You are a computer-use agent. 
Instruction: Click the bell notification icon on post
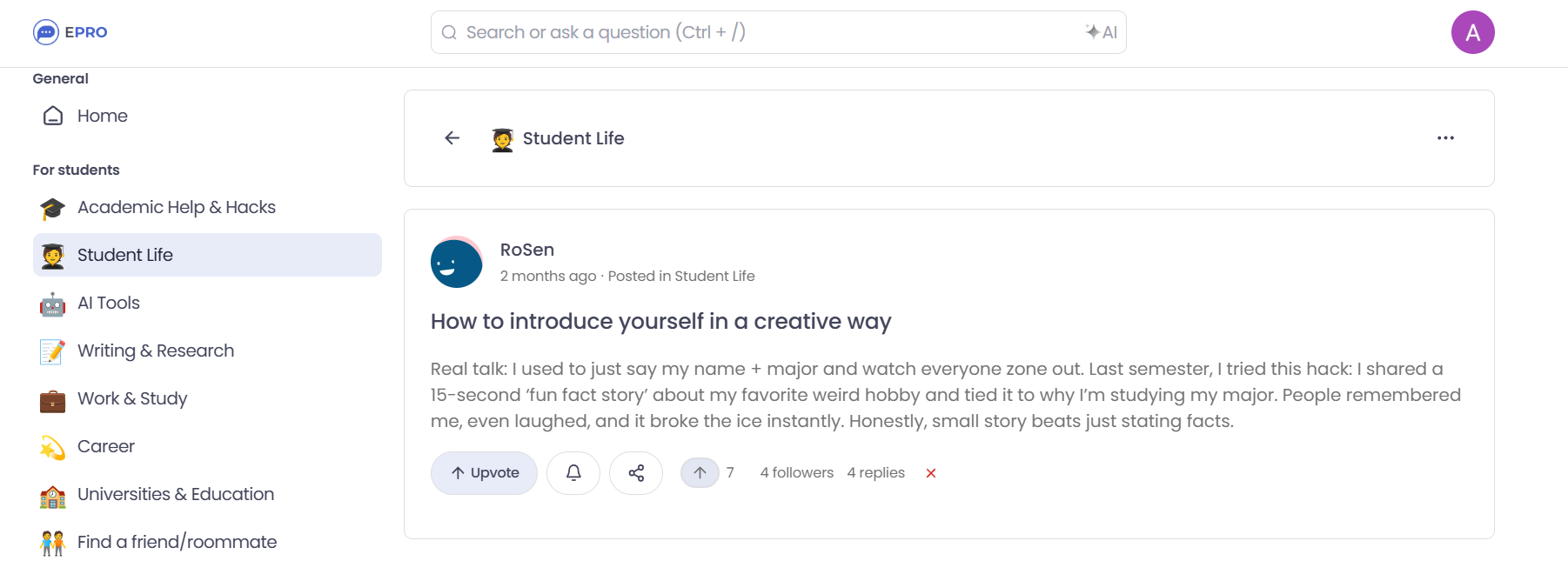tap(573, 473)
